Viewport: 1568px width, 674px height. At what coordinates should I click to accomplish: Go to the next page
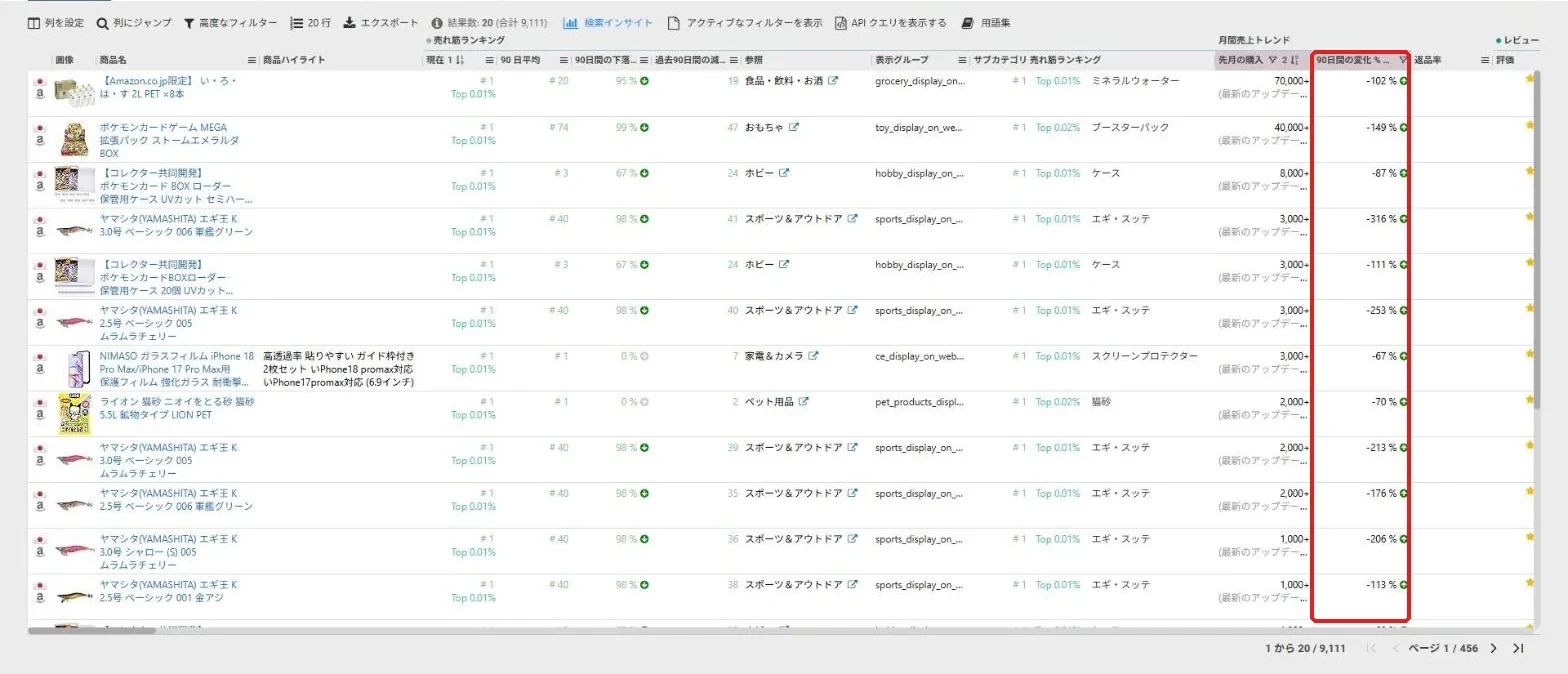pos(1494,648)
